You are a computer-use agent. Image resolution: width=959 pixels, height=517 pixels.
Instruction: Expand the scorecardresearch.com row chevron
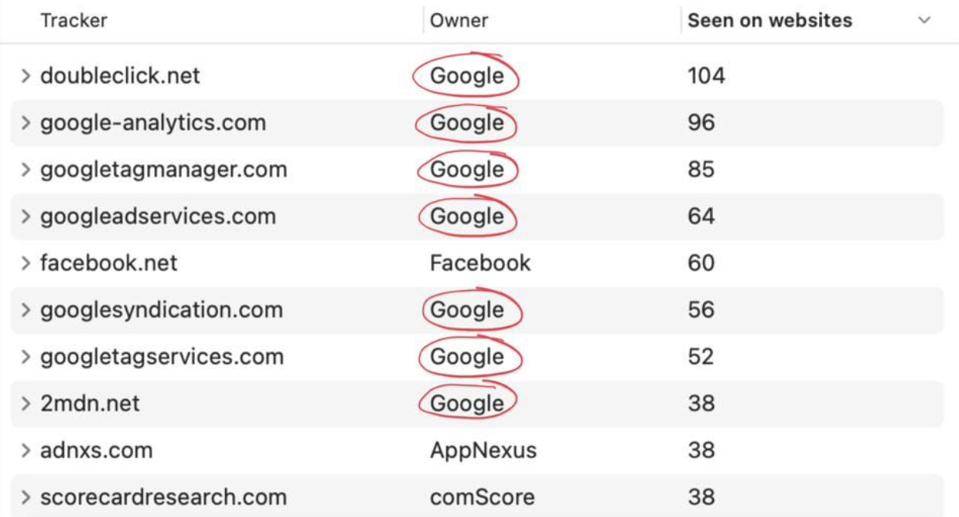[x=26, y=498]
